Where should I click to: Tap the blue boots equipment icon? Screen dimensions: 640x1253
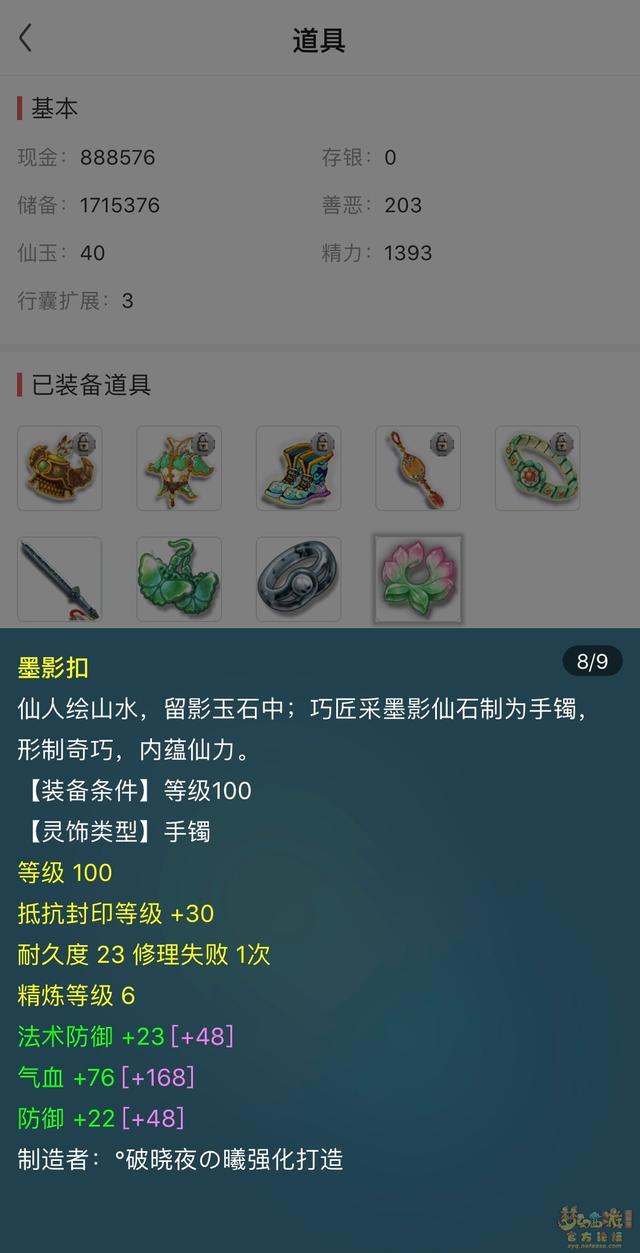coord(298,468)
